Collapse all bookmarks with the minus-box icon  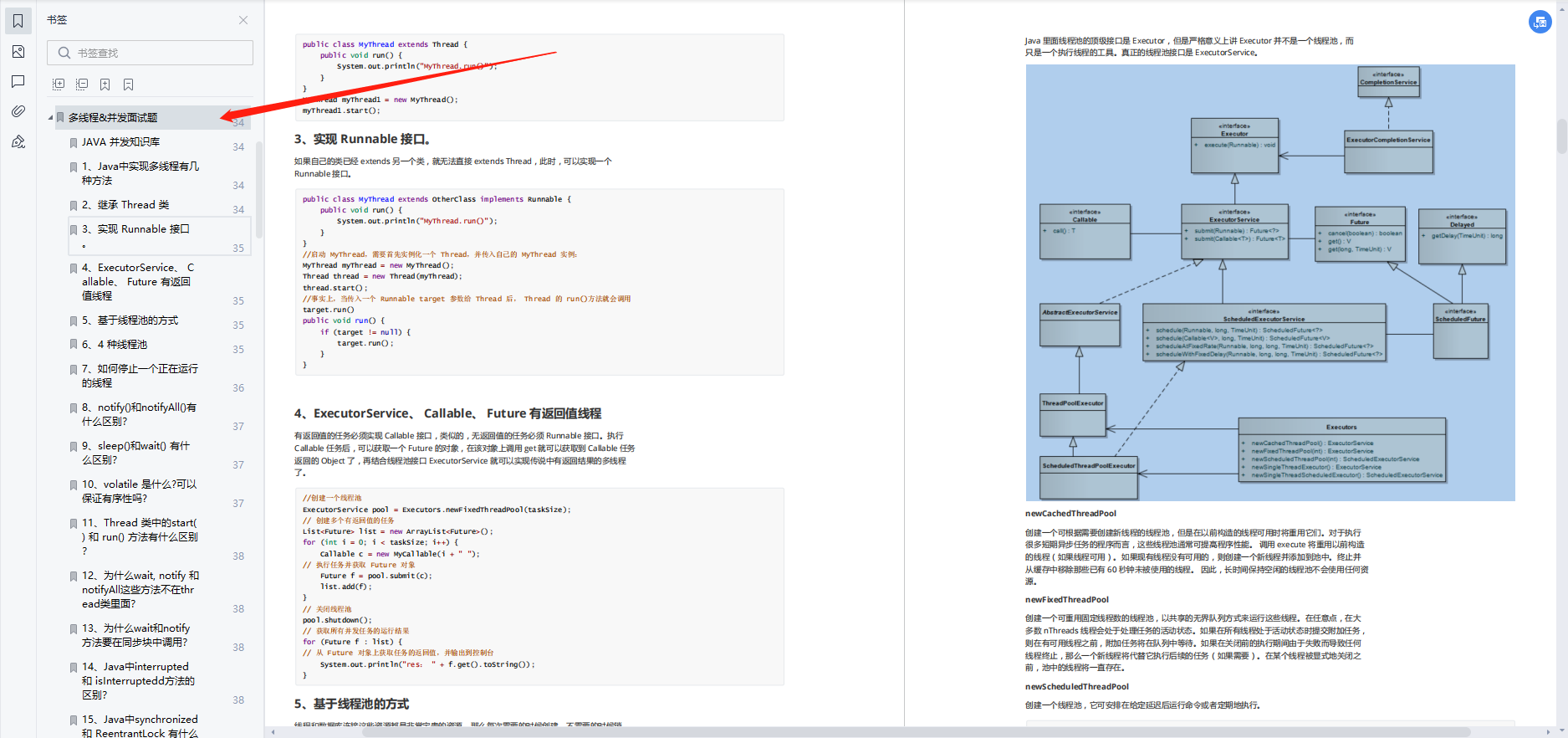pyautogui.click(x=82, y=85)
